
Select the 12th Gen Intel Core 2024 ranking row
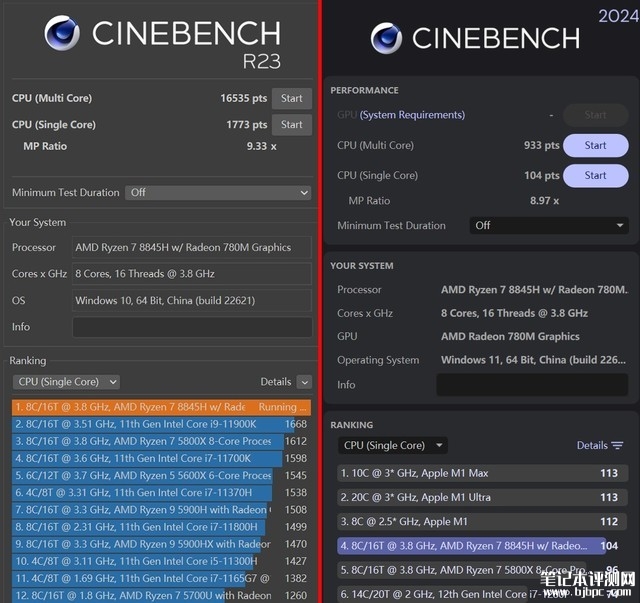(482, 594)
